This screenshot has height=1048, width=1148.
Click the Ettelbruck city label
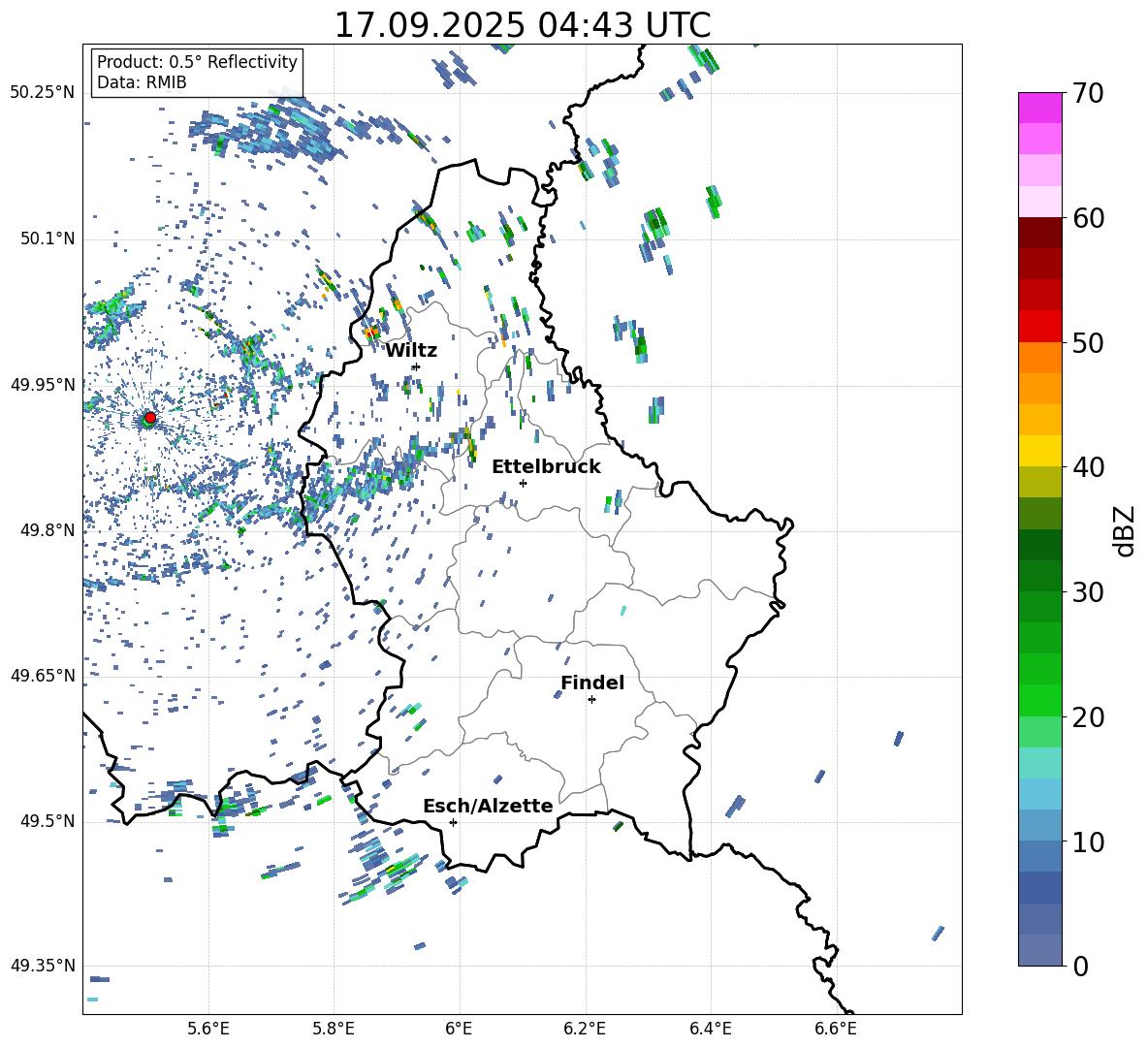[545, 466]
